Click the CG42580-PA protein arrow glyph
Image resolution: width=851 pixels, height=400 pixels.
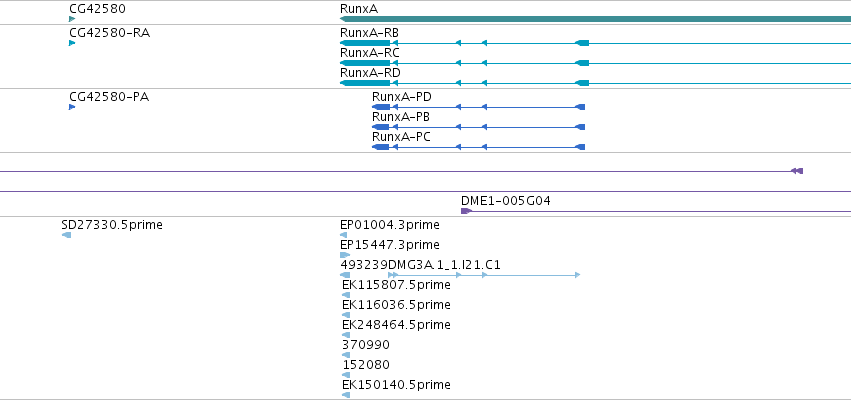(x=72, y=107)
